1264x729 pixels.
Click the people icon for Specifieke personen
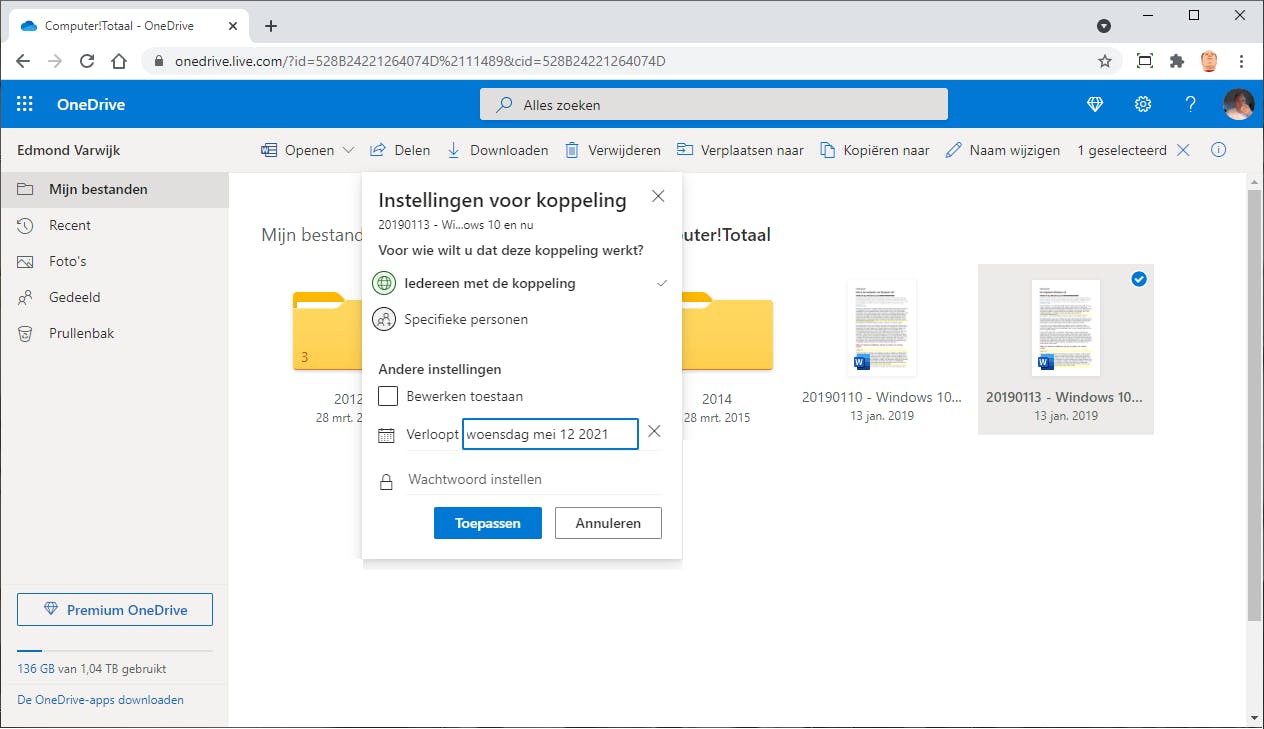[384, 319]
